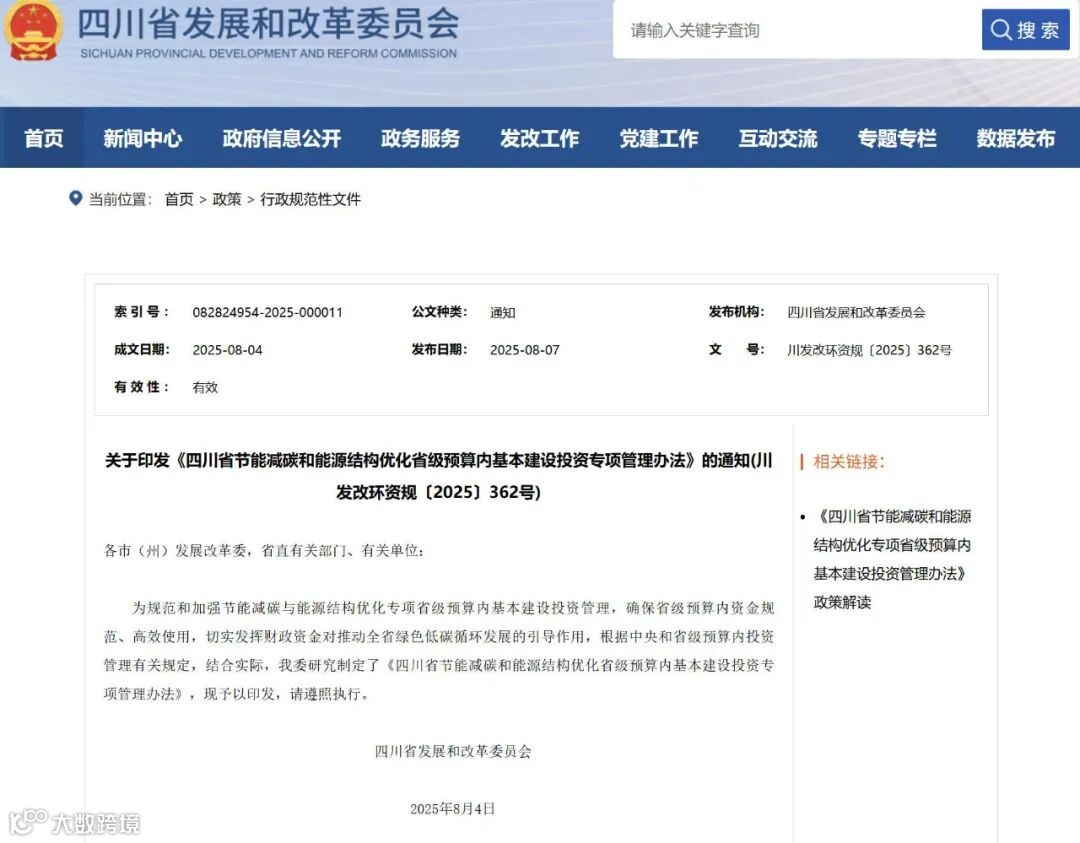
Task: Select document number 川发改环资规〔2025〕362号 in the metadata box
Action: [869, 350]
